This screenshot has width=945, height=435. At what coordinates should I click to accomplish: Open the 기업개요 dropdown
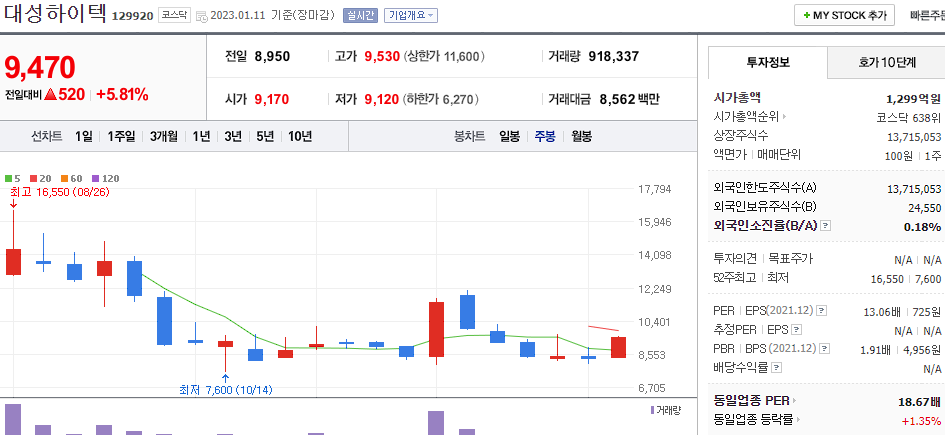(x=411, y=16)
